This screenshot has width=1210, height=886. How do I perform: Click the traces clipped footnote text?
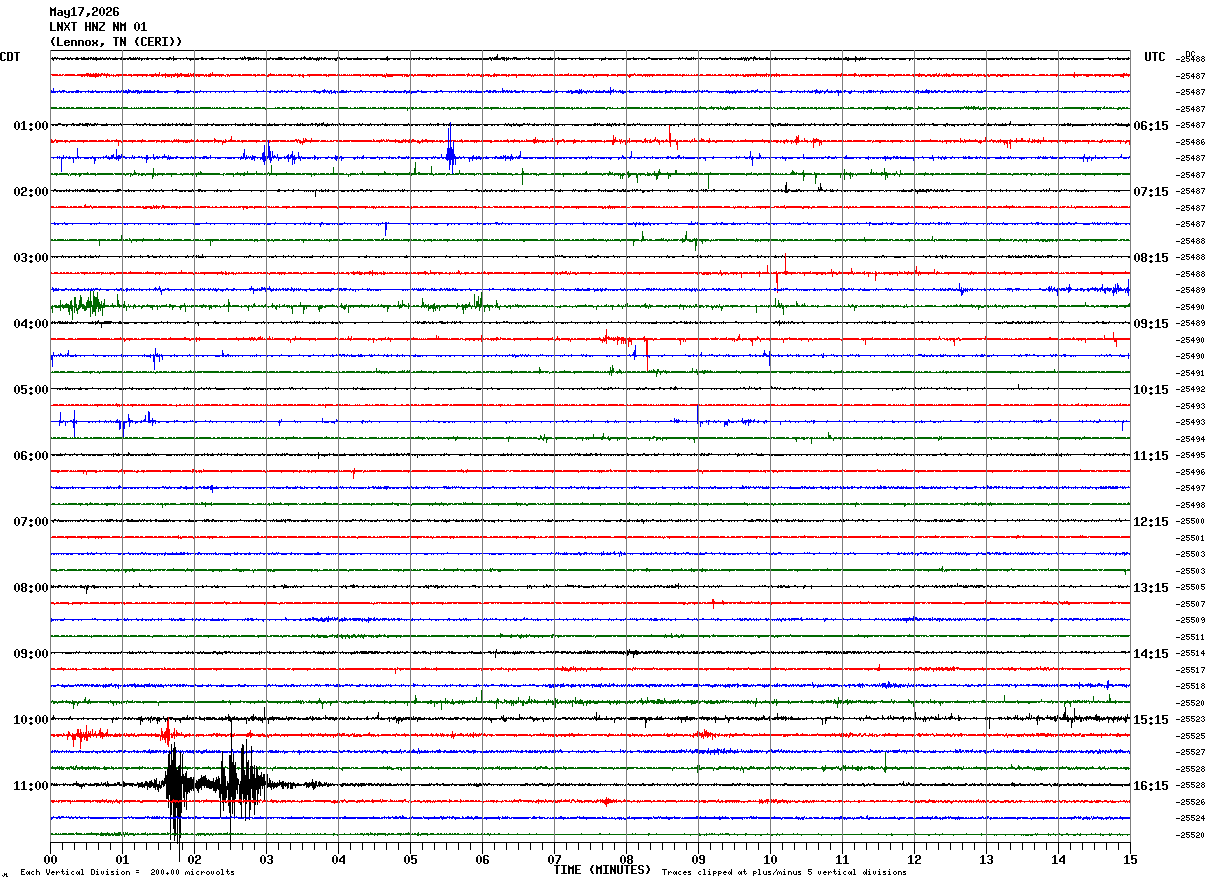(x=784, y=872)
